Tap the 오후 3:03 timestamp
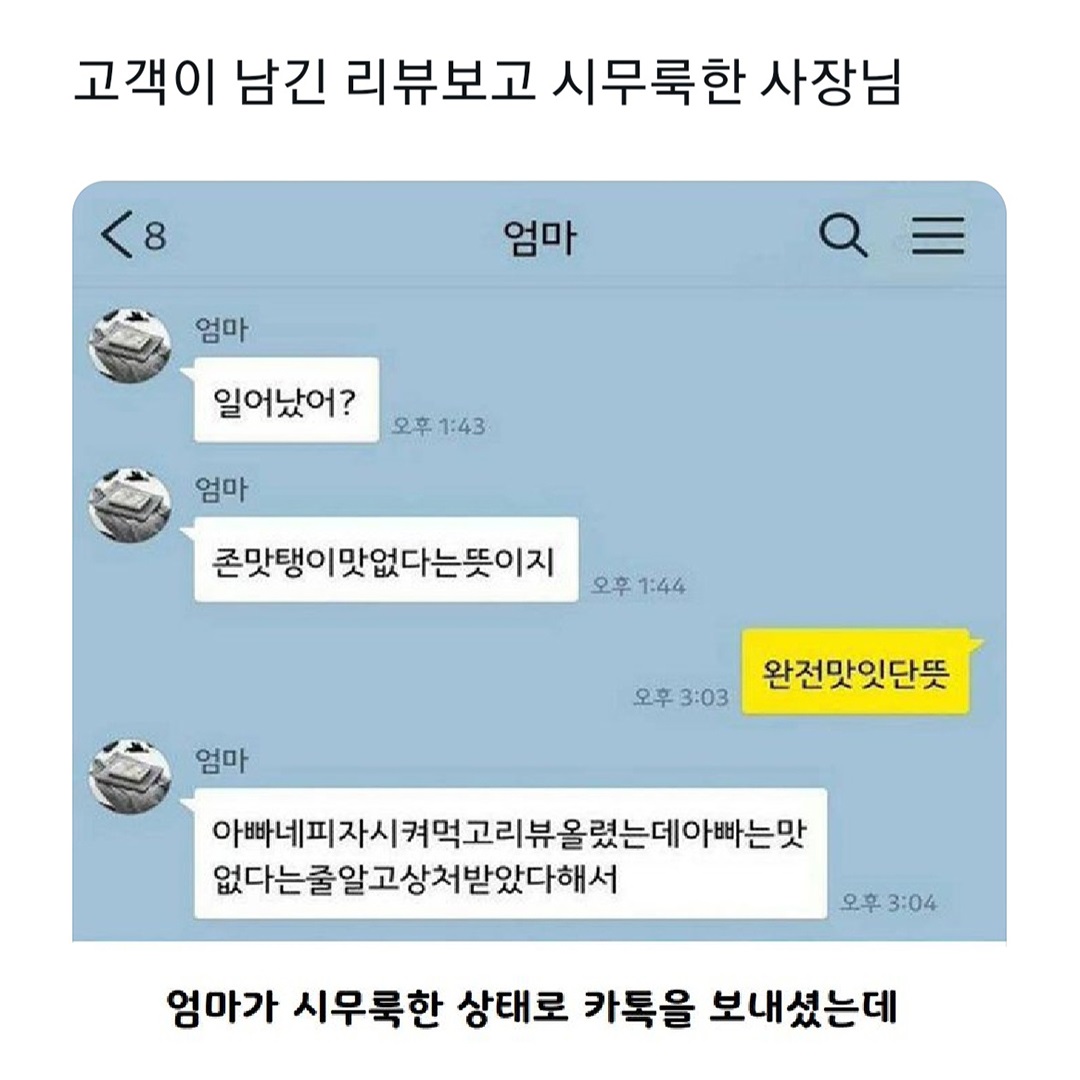1080x1080 pixels. tap(681, 697)
